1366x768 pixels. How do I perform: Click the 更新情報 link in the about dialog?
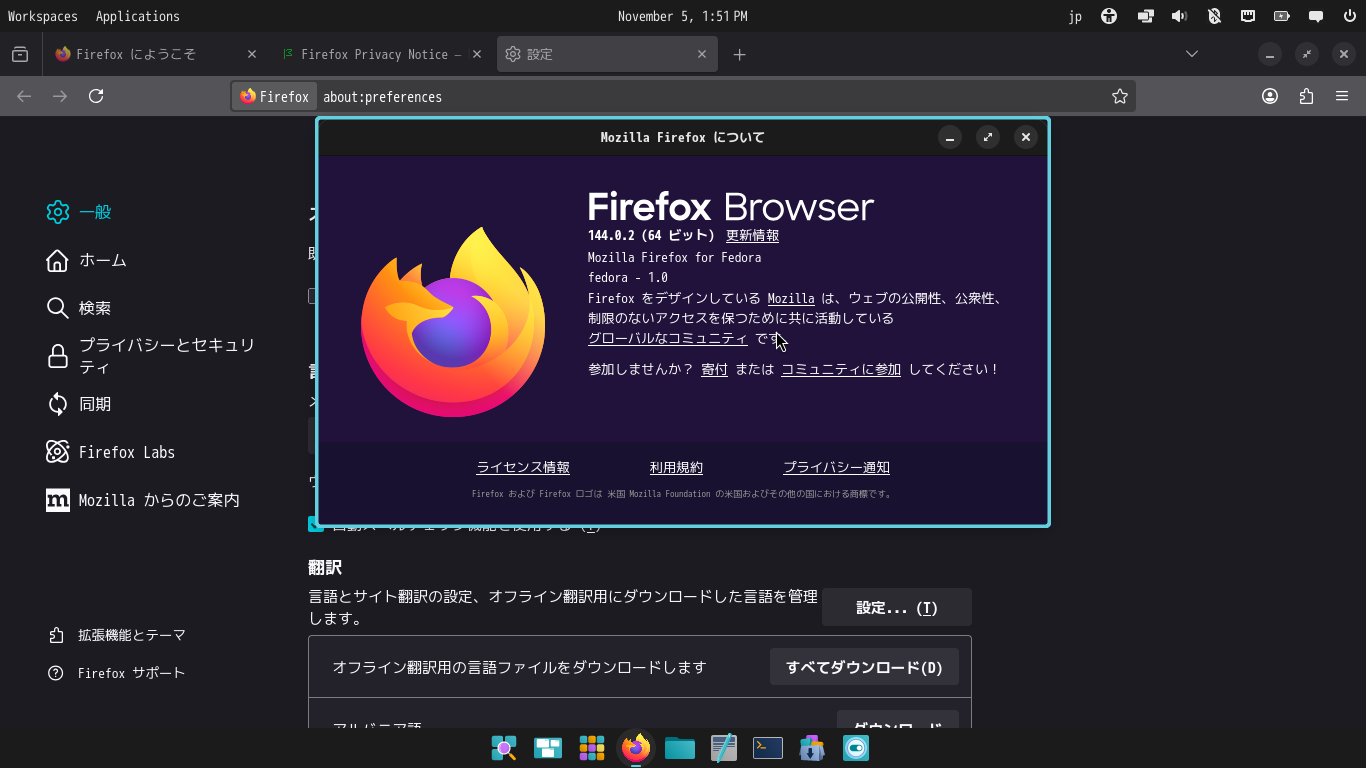click(x=752, y=236)
